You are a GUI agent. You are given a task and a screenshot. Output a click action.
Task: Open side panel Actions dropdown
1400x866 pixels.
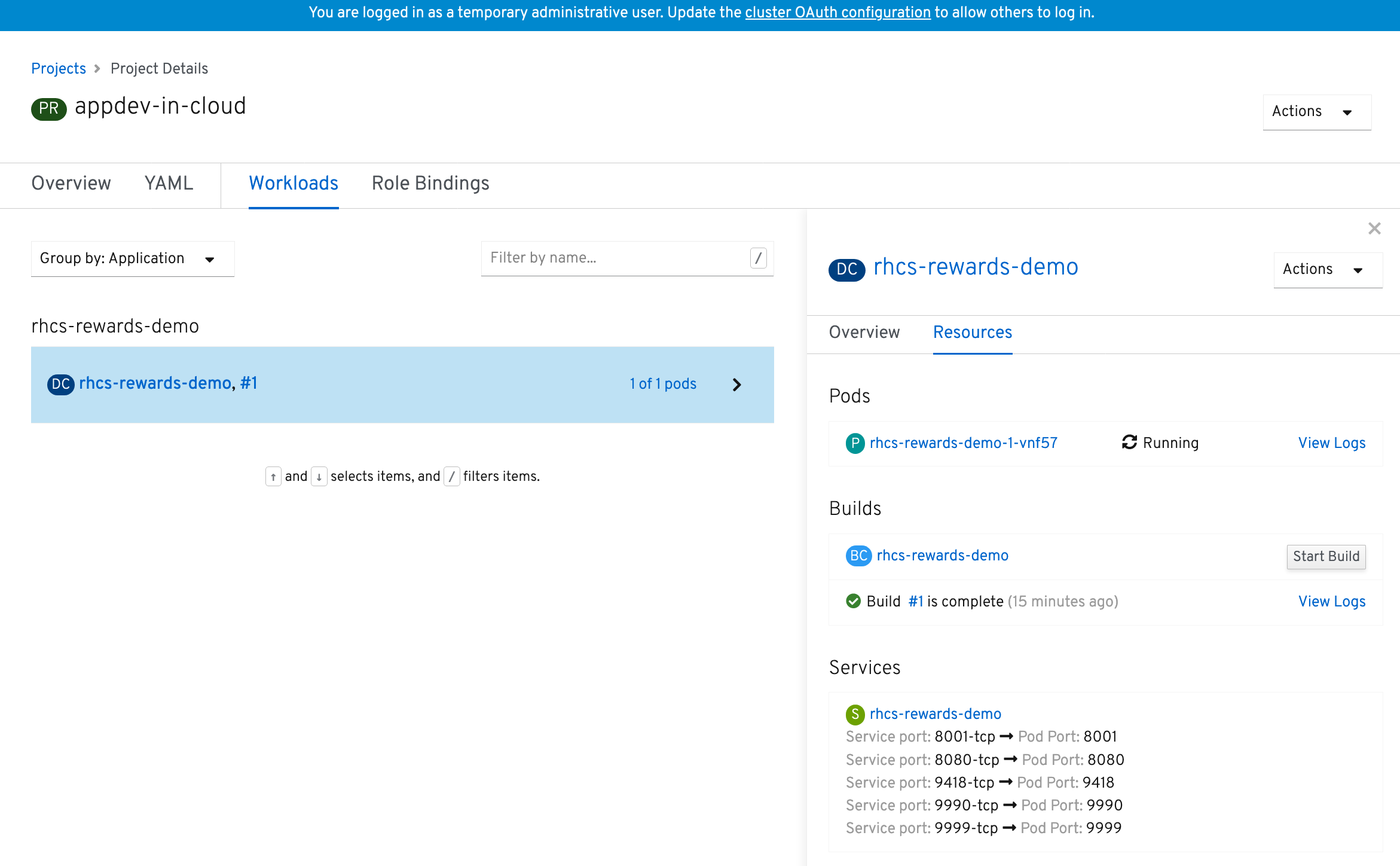tap(1327, 270)
